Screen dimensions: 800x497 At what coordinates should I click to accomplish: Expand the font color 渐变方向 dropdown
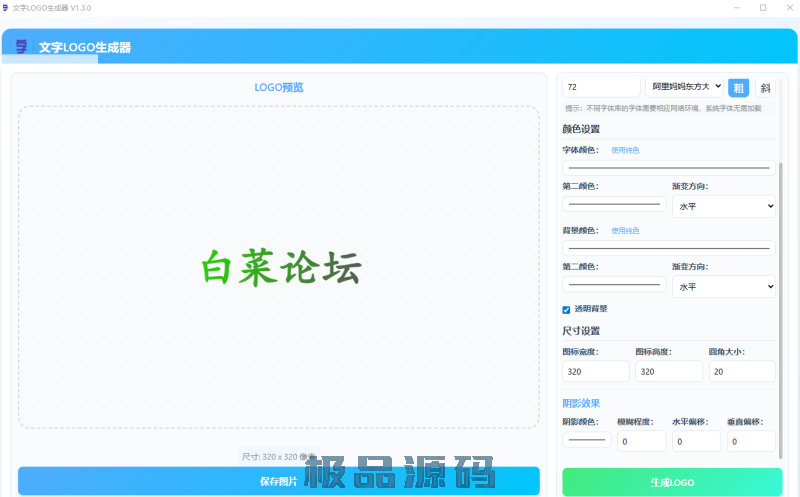tap(723, 206)
